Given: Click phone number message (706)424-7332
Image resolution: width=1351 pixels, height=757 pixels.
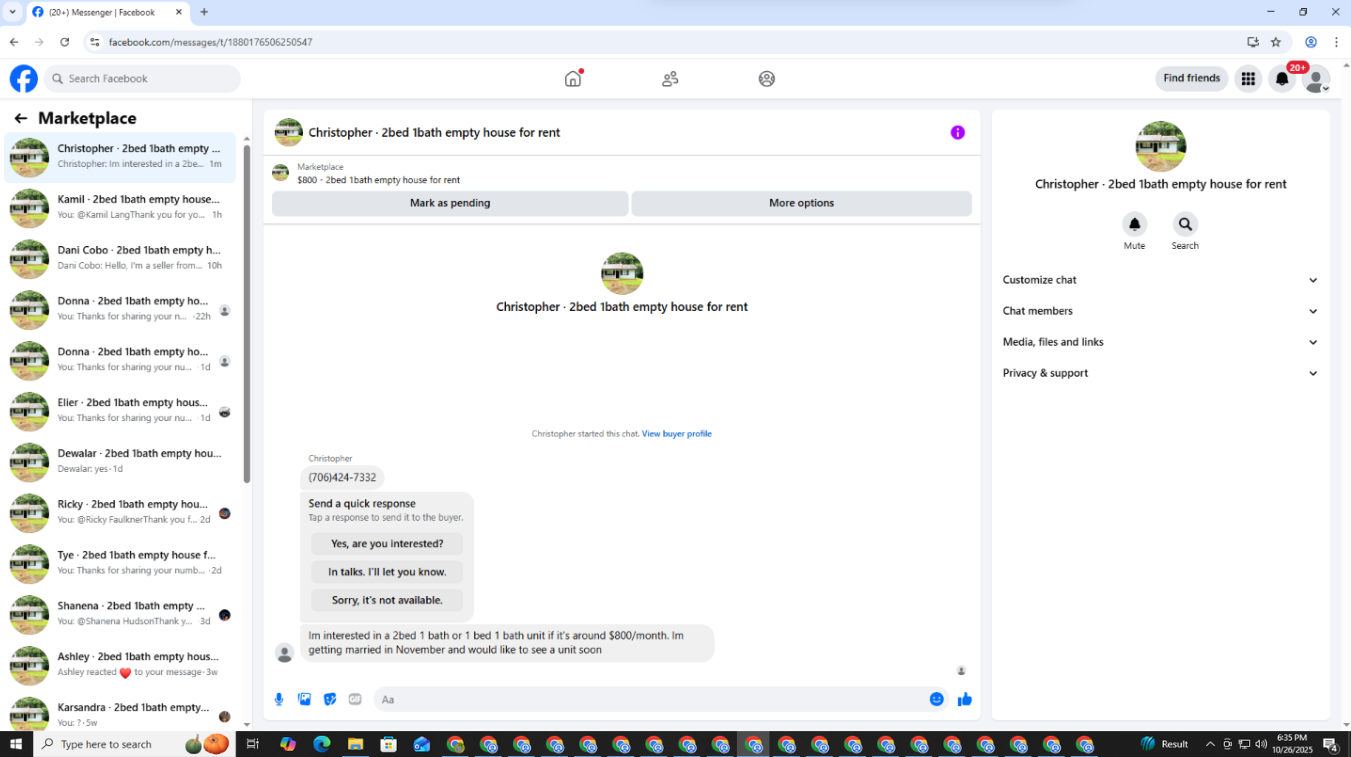Looking at the screenshot, I should (342, 478).
